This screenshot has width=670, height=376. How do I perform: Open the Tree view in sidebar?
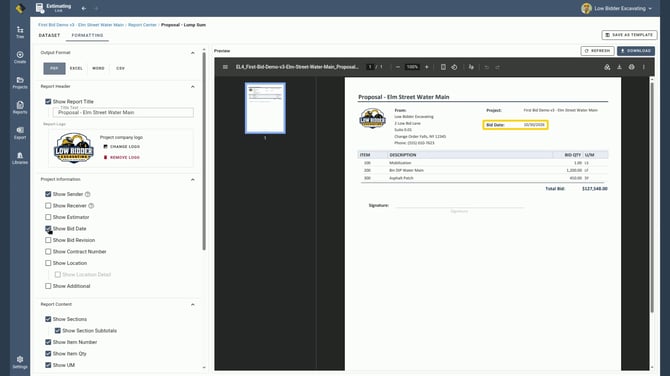(x=20, y=32)
